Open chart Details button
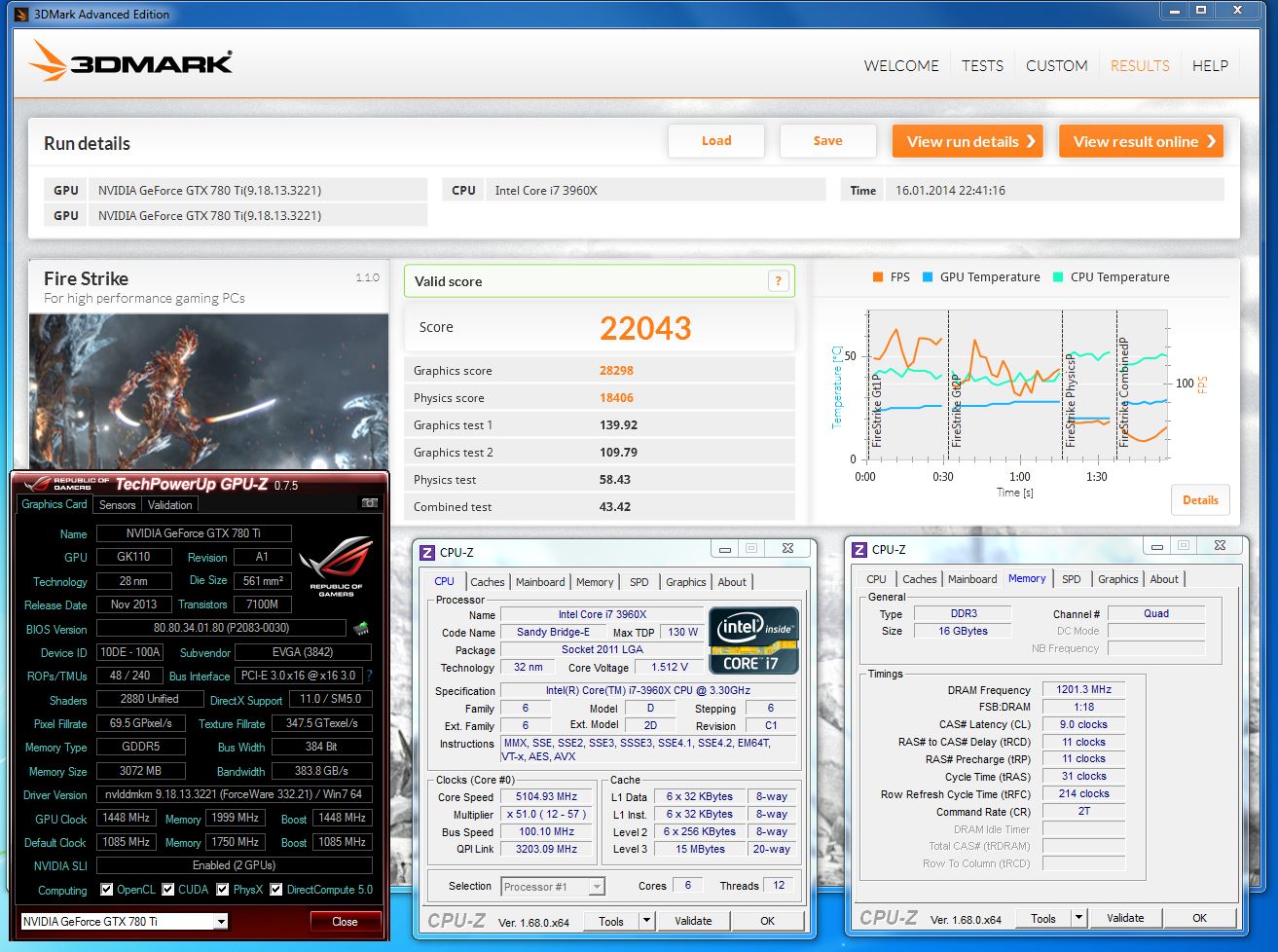1278x952 pixels. point(1200,500)
